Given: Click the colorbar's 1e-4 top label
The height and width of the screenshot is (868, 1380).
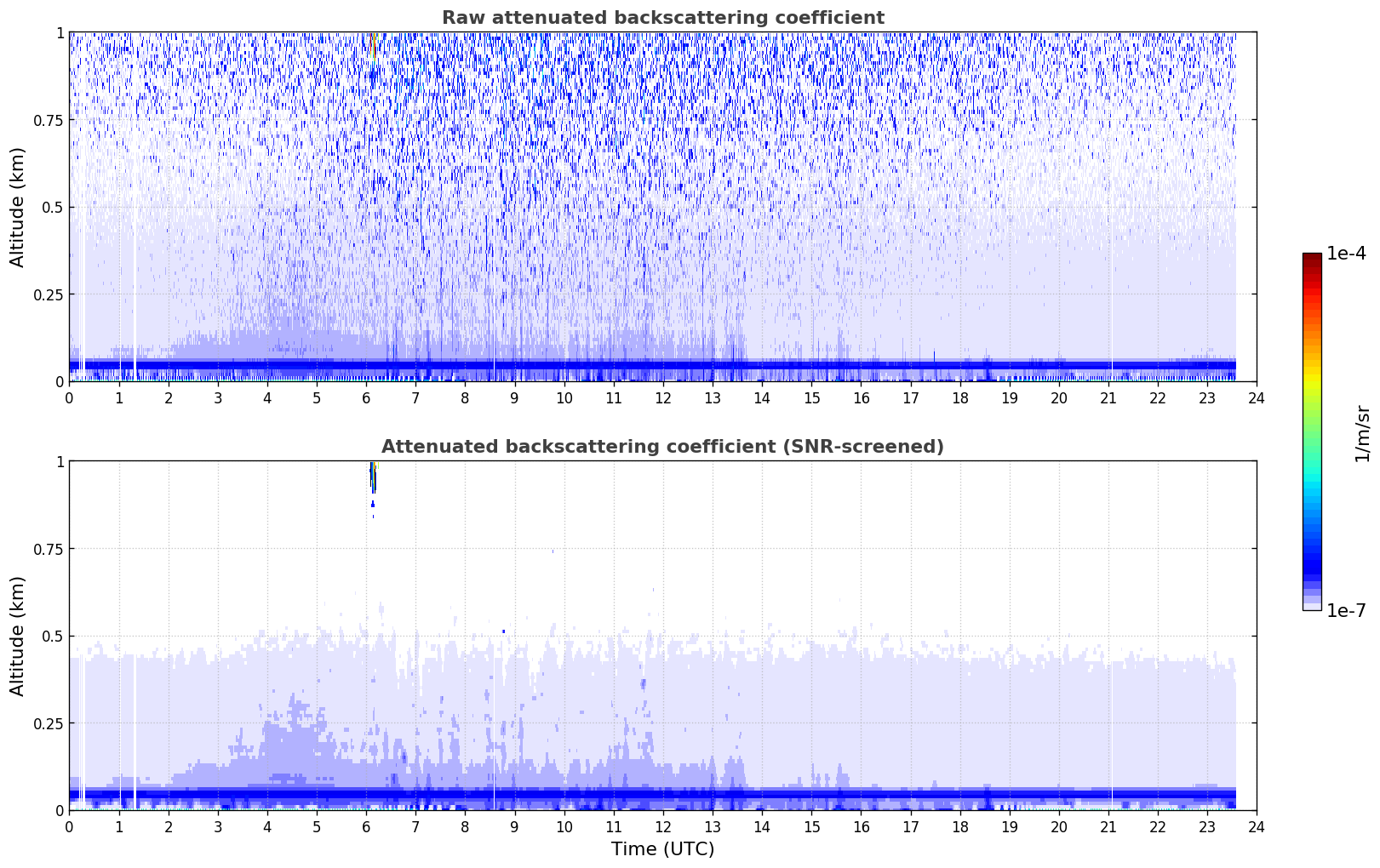Looking at the screenshot, I should tap(1346, 254).
